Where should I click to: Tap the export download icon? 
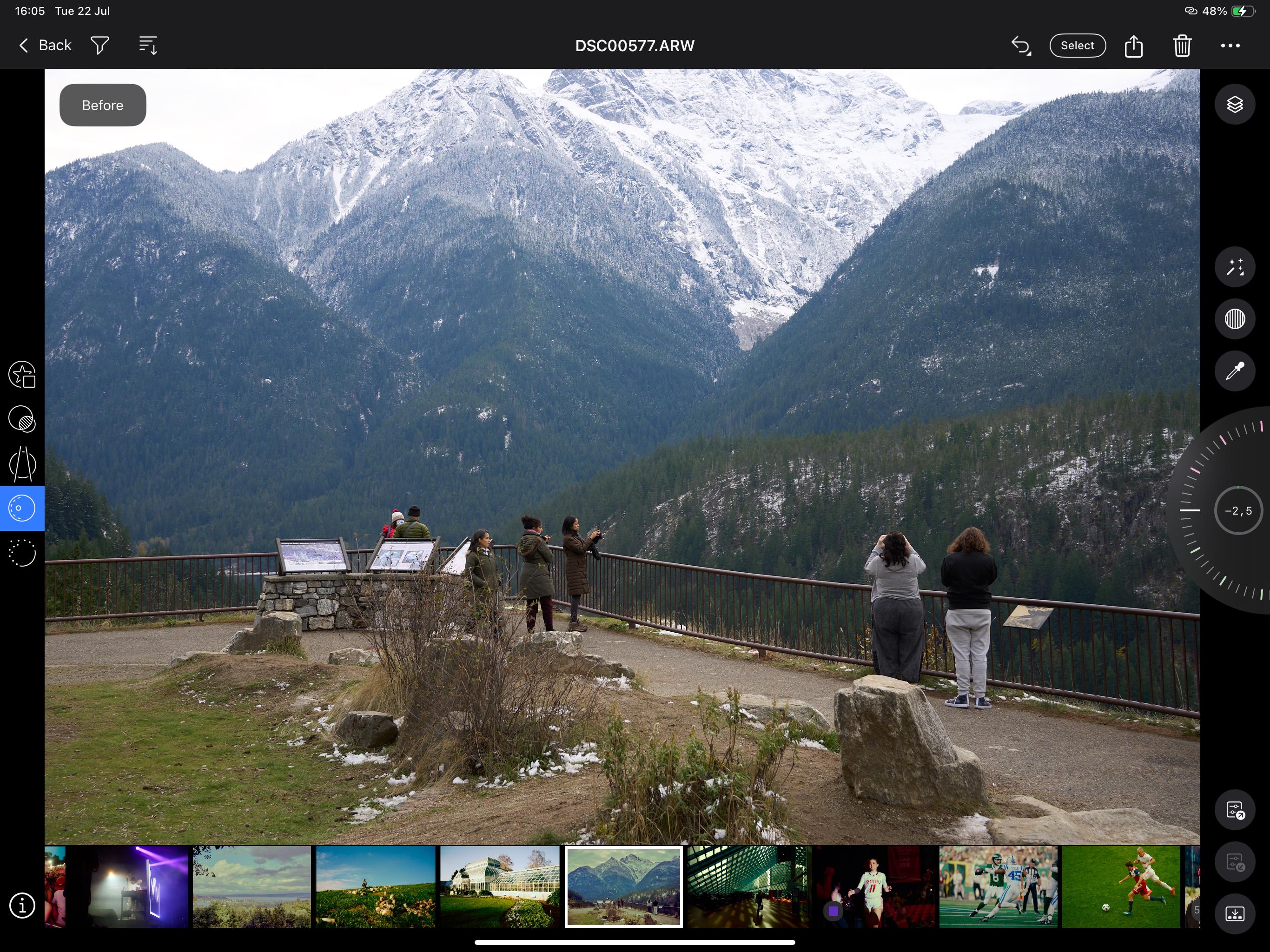pyautogui.click(x=1234, y=914)
